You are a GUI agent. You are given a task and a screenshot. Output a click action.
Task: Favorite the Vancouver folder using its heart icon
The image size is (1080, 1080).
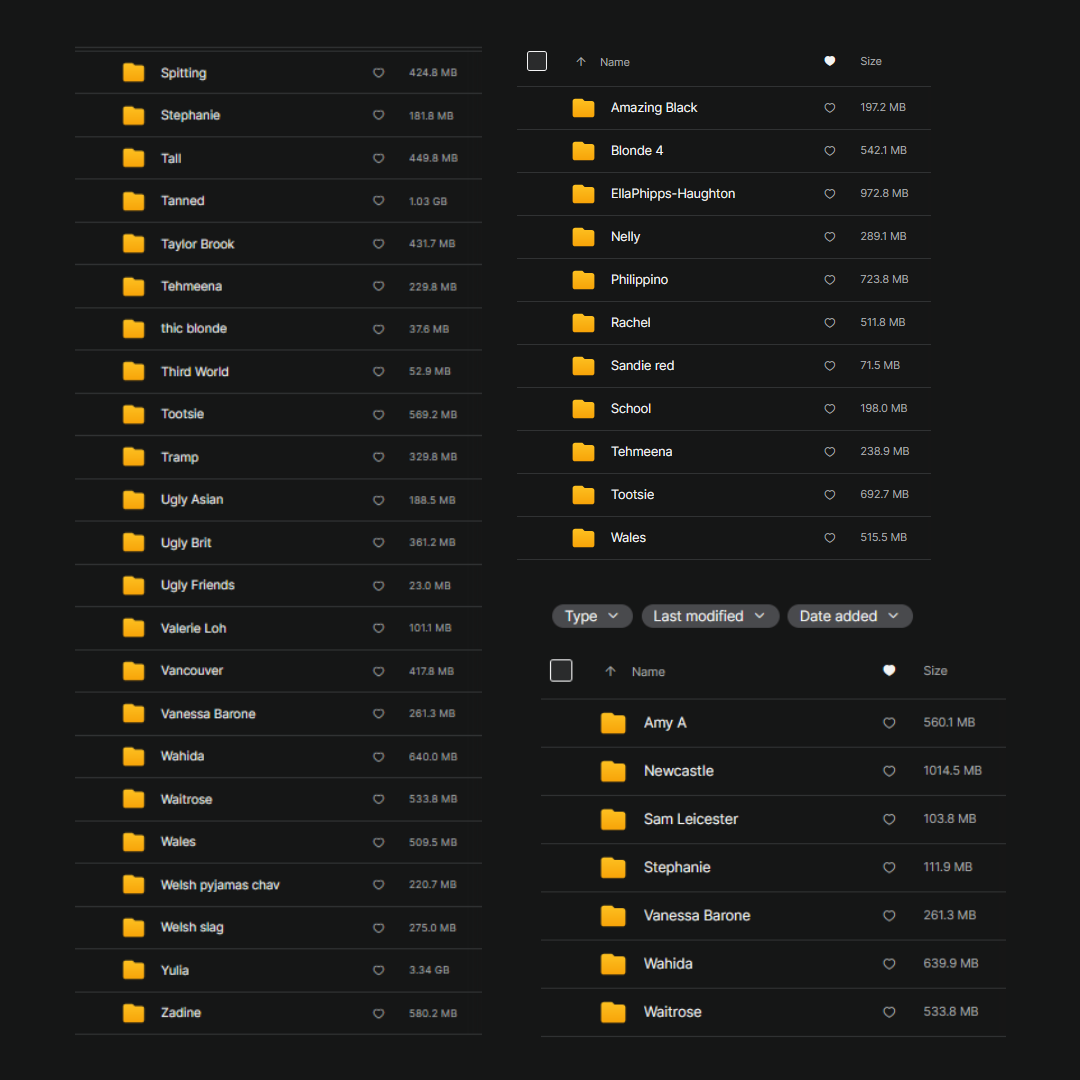pos(378,671)
